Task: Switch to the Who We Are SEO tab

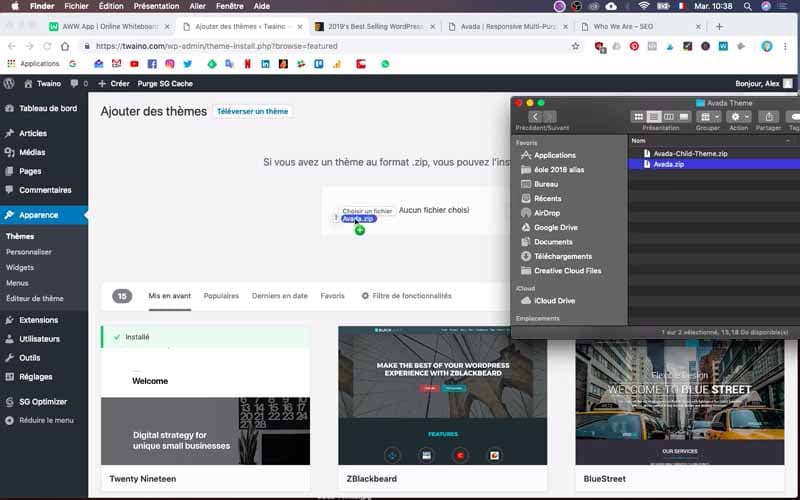Action: (x=640, y=27)
